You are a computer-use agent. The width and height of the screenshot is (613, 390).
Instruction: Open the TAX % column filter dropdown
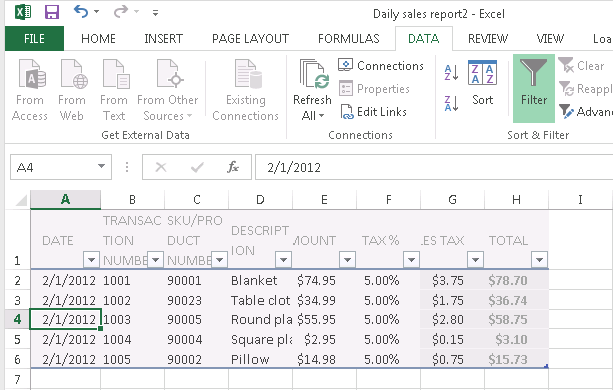click(411, 259)
